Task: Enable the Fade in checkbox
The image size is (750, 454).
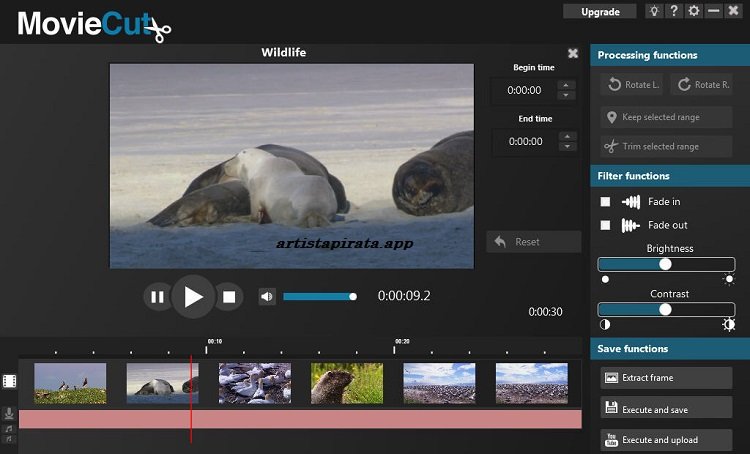Action: pyautogui.click(x=606, y=202)
